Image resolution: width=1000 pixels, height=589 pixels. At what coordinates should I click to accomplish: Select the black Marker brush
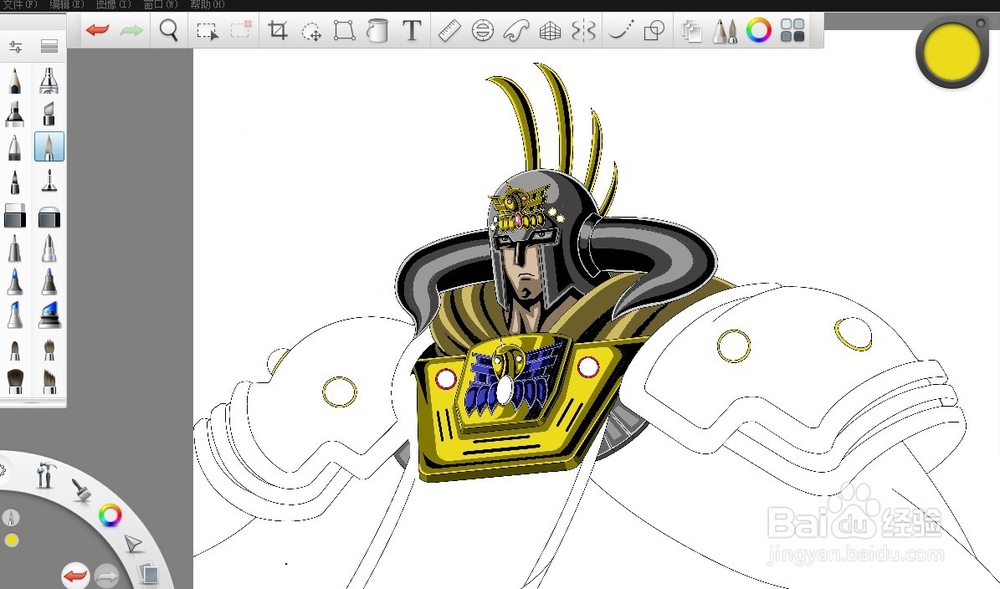coord(15,114)
